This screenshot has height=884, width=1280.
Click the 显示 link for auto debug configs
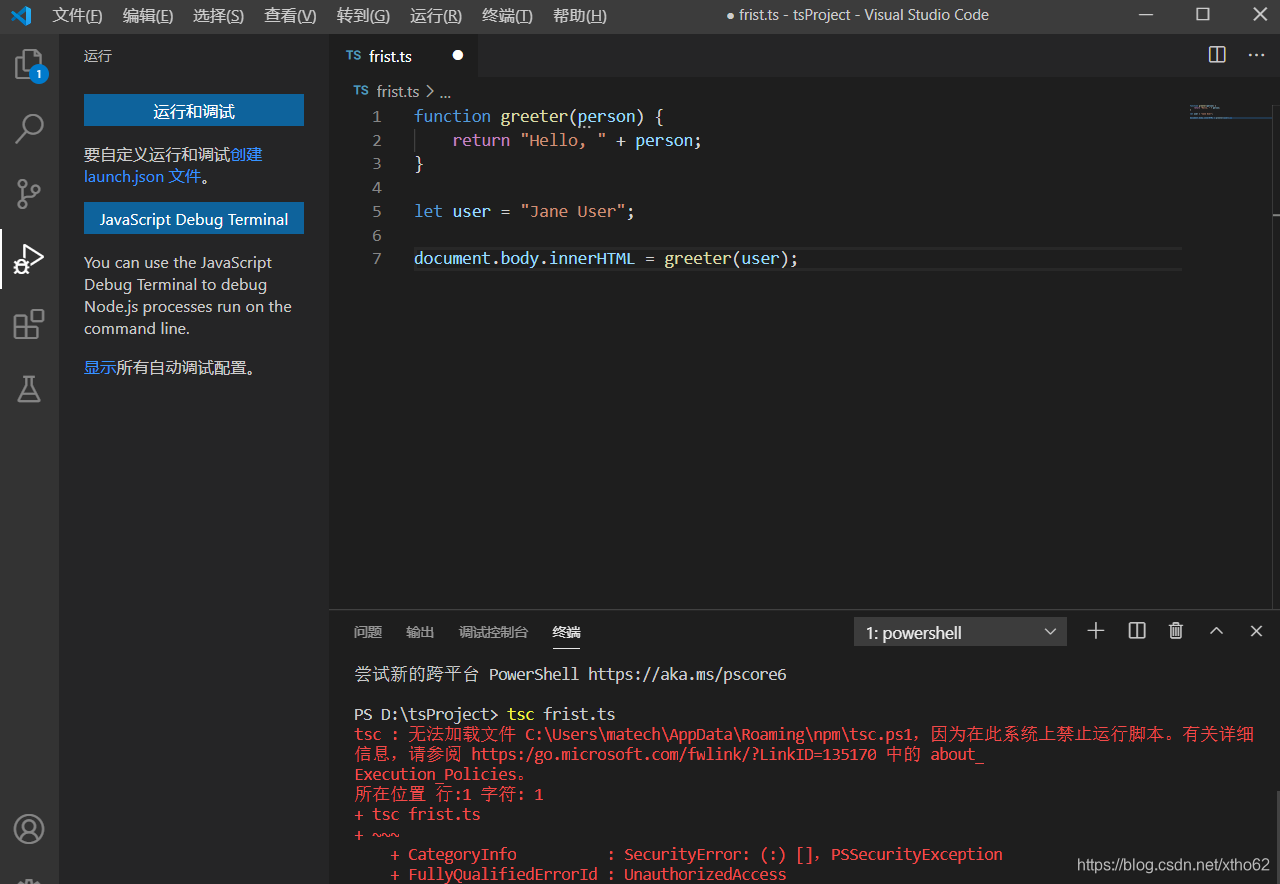pos(100,367)
